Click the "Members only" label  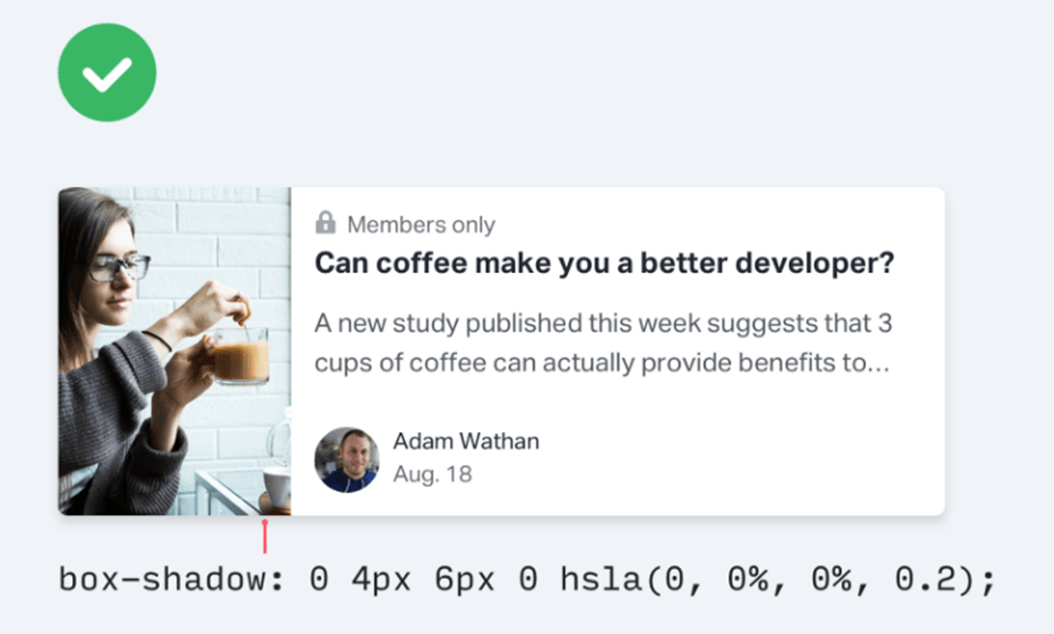point(420,225)
